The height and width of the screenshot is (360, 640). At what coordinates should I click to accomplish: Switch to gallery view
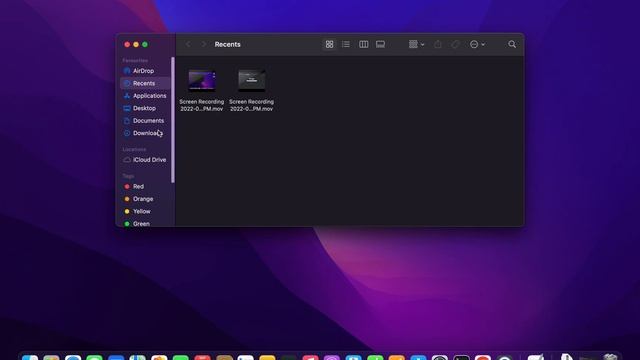[x=380, y=44]
